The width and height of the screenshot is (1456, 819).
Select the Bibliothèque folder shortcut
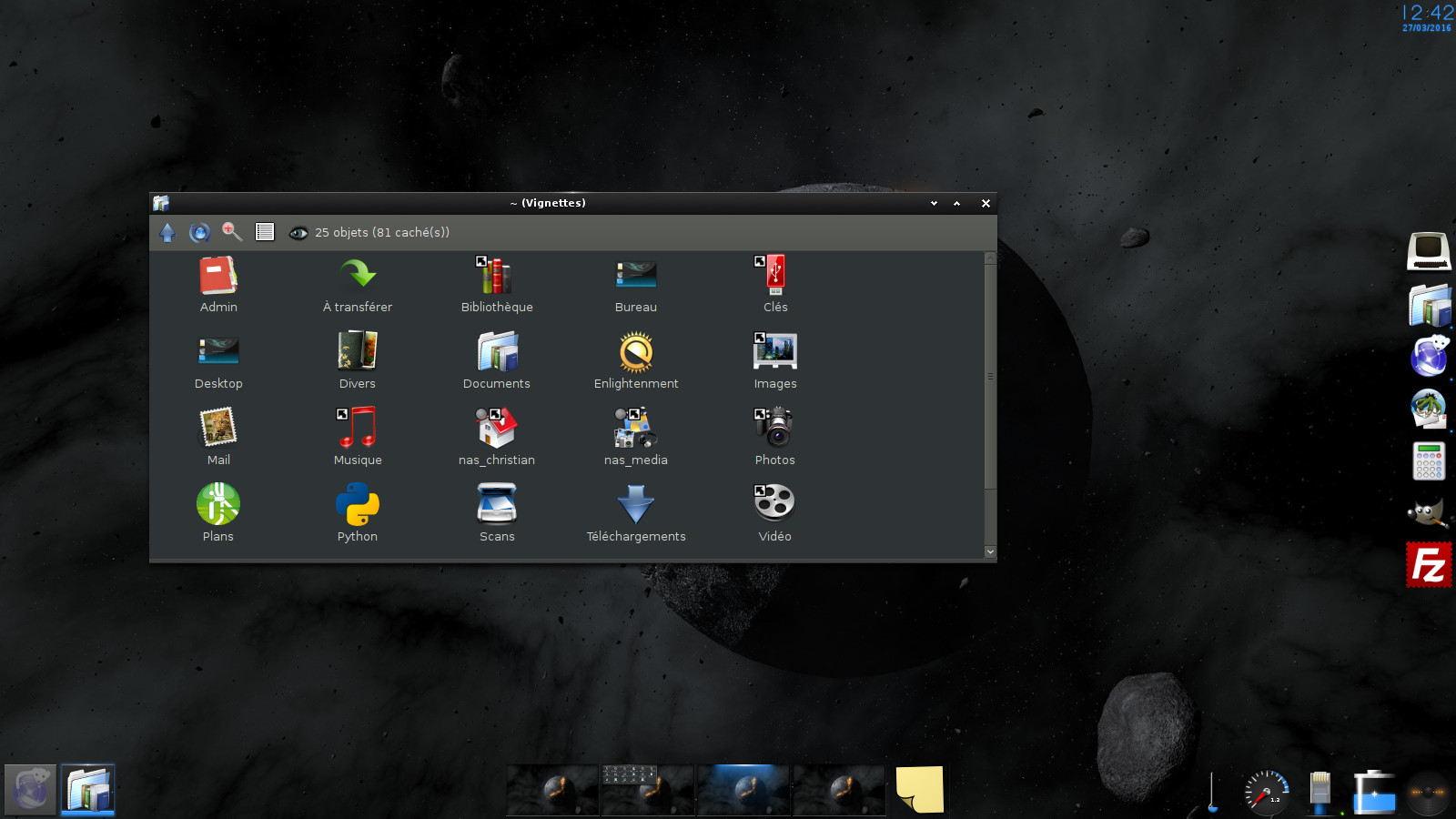tap(497, 285)
